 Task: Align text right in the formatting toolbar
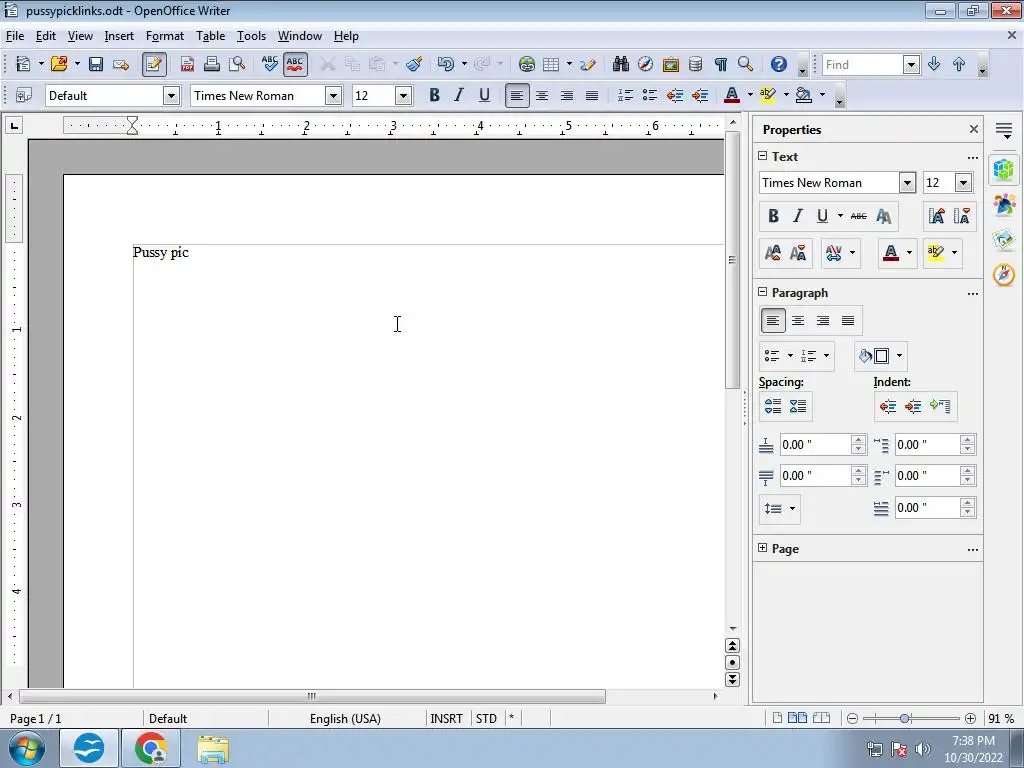pyautogui.click(x=567, y=95)
